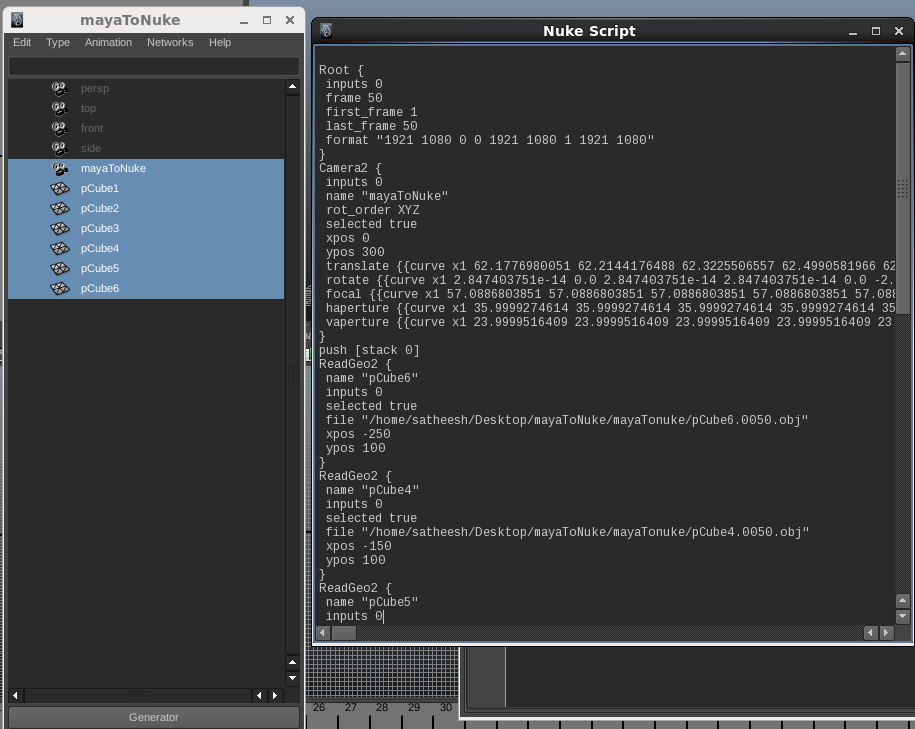Click the pCube5 mesh icon
The height and width of the screenshot is (729, 915).
click(60, 268)
